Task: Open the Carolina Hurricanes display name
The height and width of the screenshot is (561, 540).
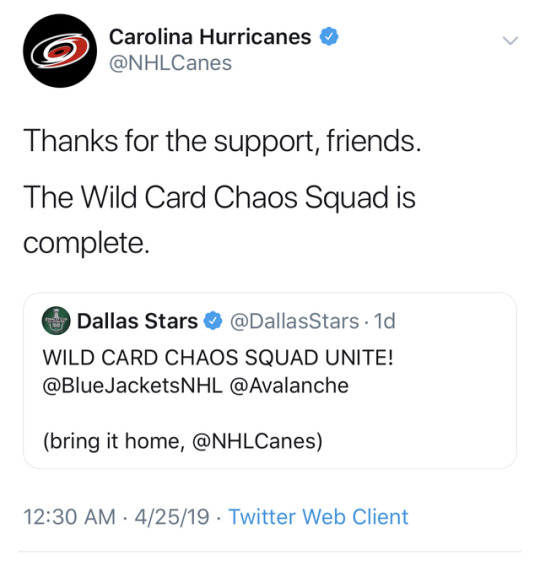Action: pos(210,36)
